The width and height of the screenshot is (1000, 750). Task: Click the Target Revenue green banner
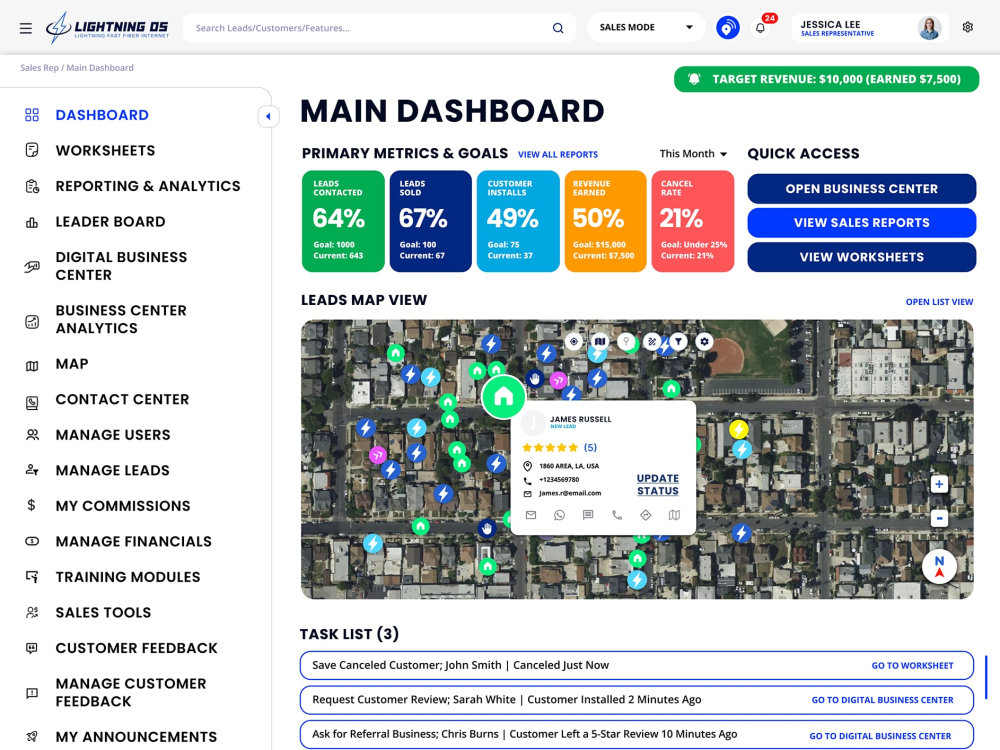(827, 79)
